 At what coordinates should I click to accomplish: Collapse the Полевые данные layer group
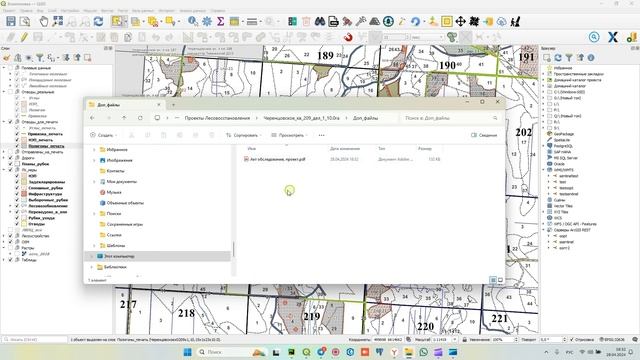coord(4,68)
